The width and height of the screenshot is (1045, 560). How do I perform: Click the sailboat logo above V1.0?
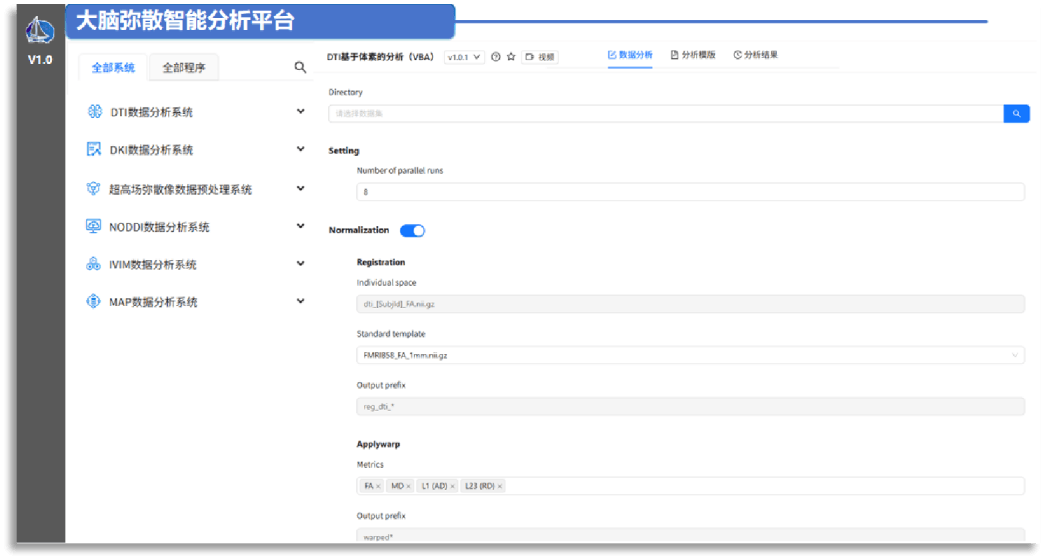pos(40,31)
